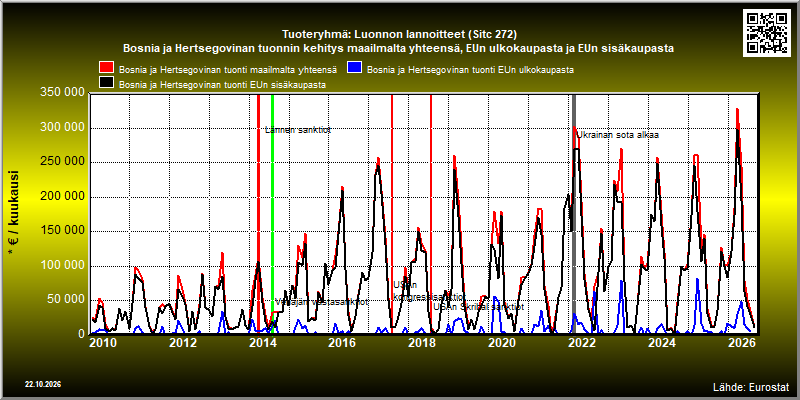Select legend label 'tuonti EUn sisäkaupasta'

tap(222, 85)
